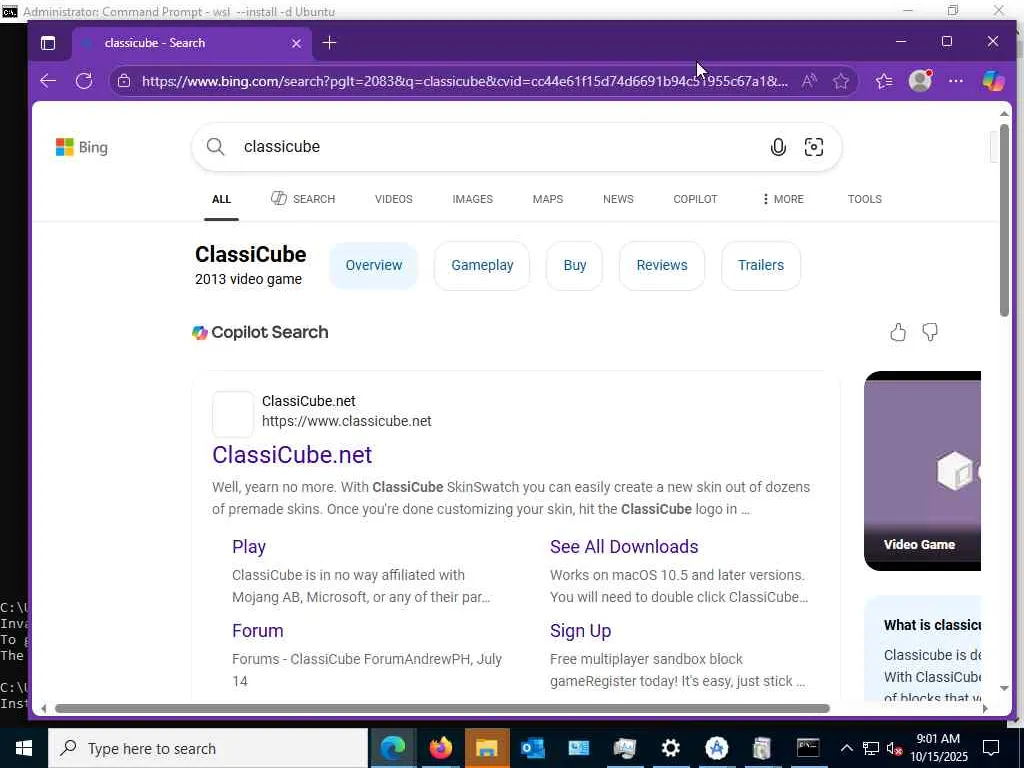Click the magnifier search icon in Bing box
This screenshot has width=1024, height=768.
(x=216, y=147)
